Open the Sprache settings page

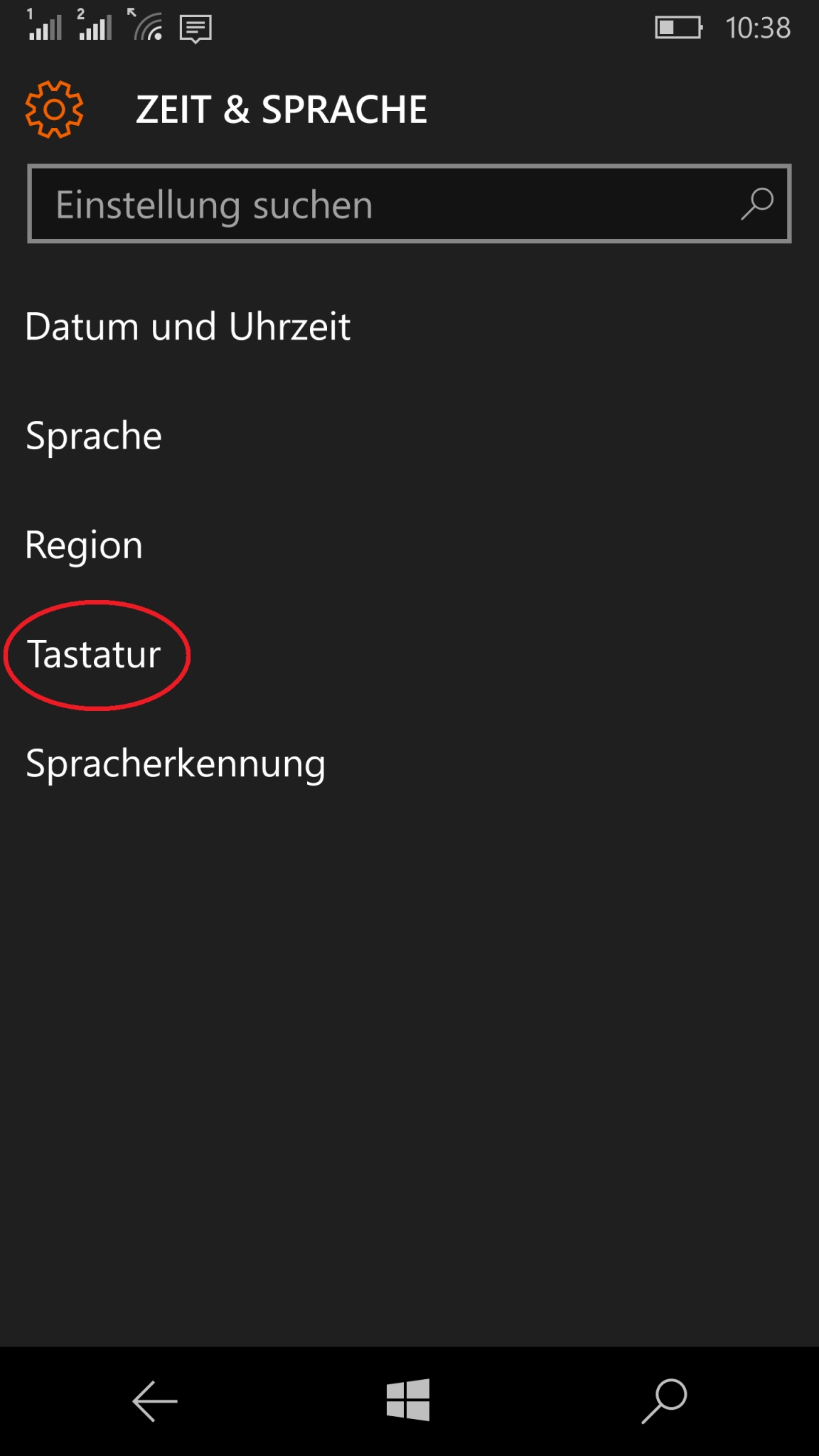coord(94,436)
